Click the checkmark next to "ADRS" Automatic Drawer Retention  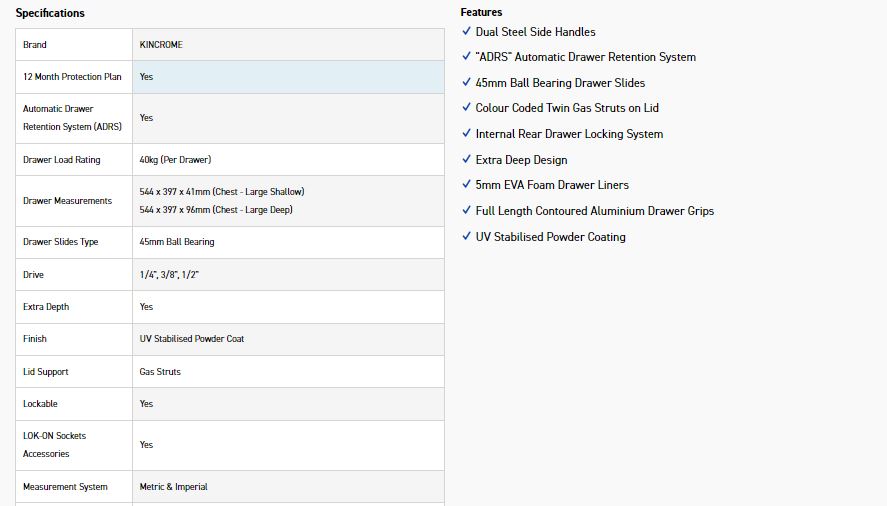click(x=466, y=57)
